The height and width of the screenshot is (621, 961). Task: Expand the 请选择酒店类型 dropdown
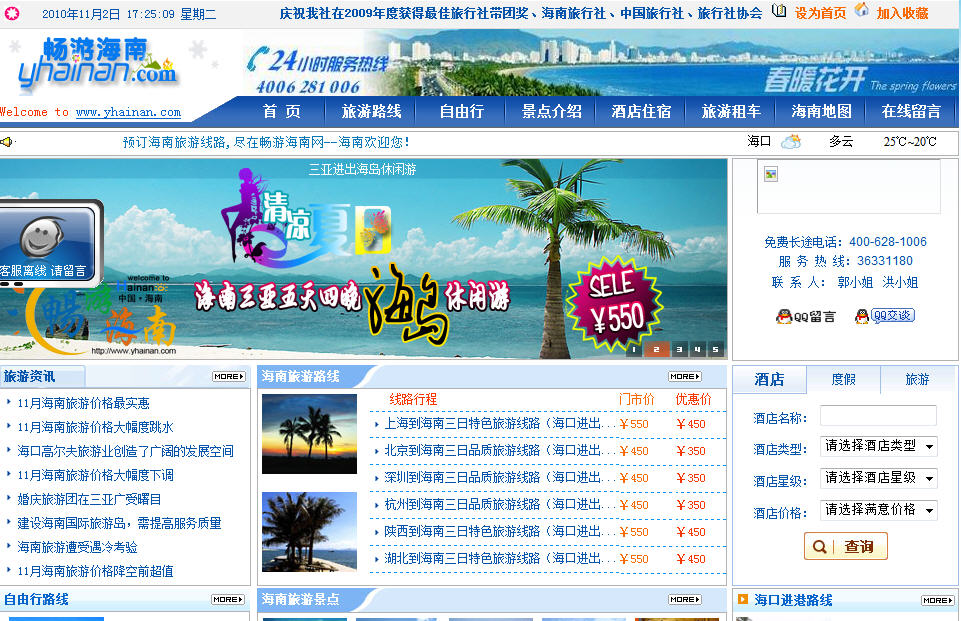click(x=878, y=446)
